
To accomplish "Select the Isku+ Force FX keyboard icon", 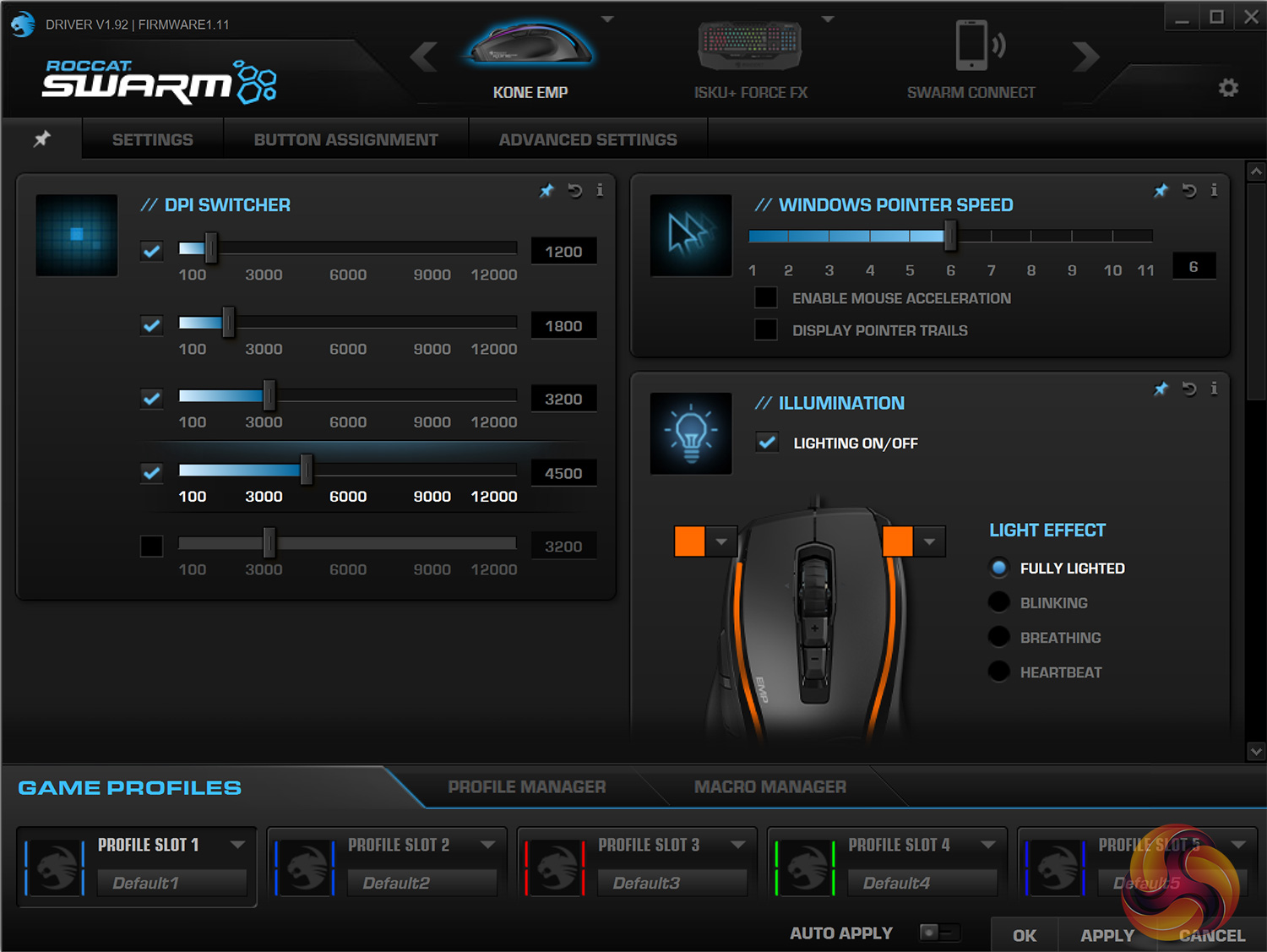I will (x=750, y=45).
